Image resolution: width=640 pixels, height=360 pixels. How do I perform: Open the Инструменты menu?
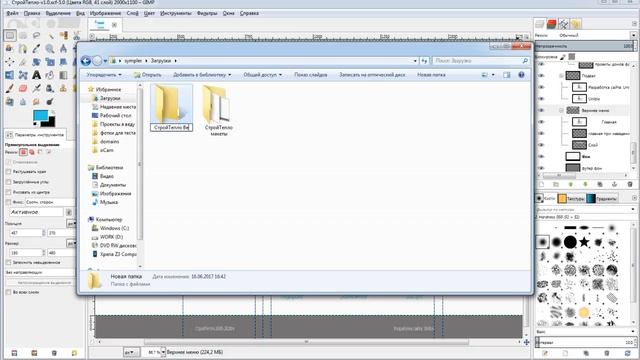(176, 13)
